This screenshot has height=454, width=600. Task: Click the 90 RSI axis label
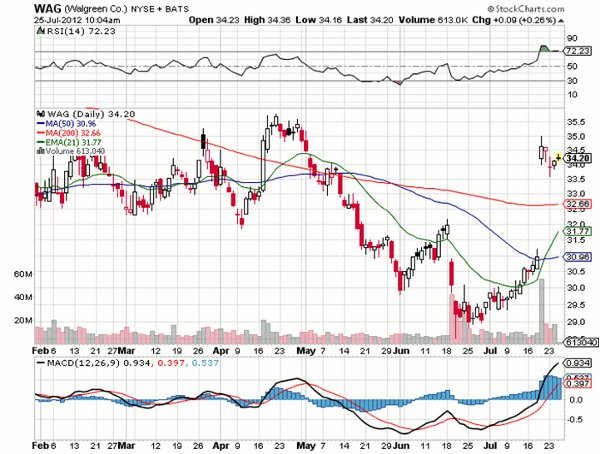coord(572,38)
